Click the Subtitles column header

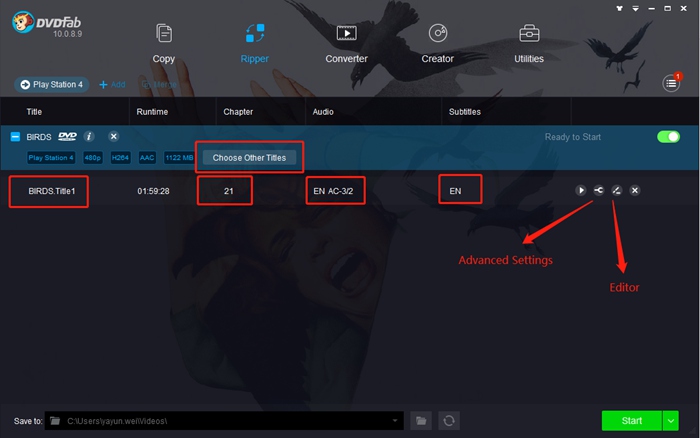(465, 112)
